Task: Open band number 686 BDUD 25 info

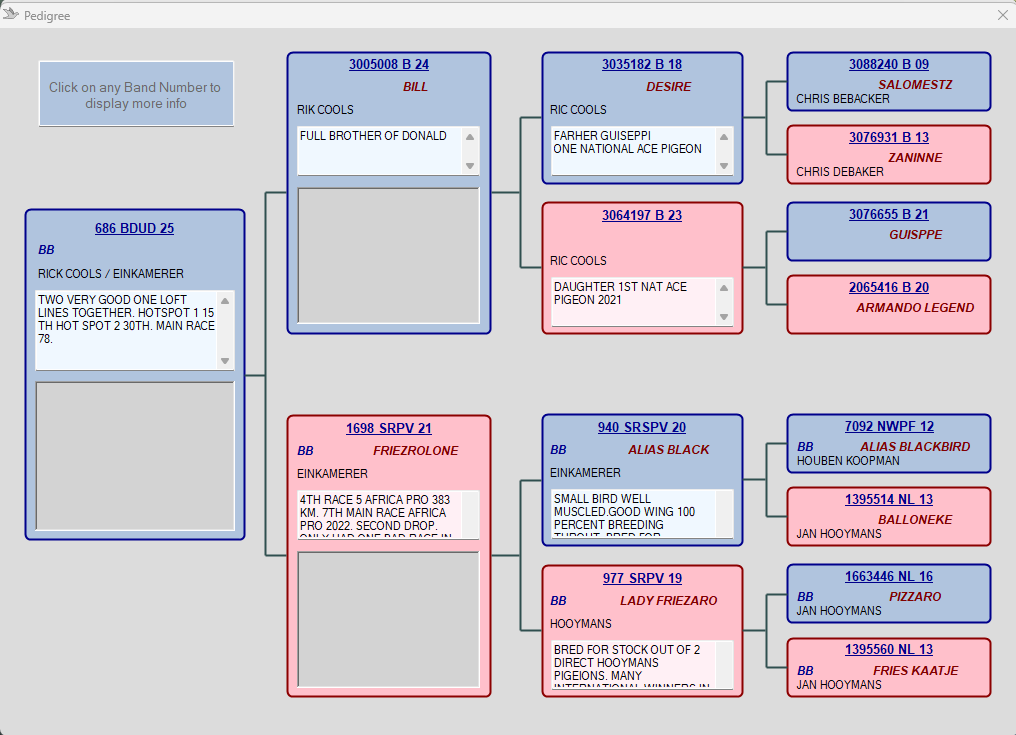Action: coord(134,228)
